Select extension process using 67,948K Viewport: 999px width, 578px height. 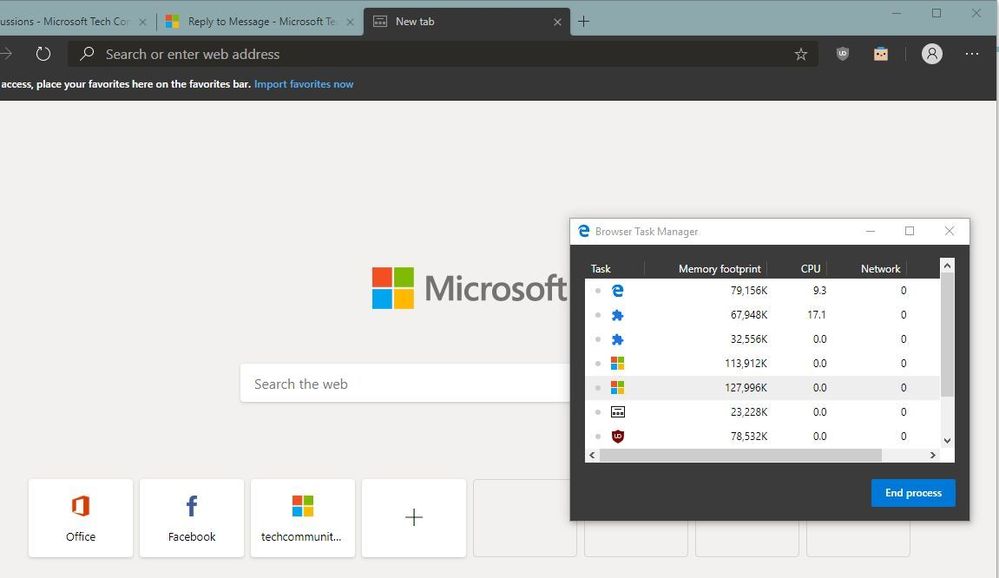[762, 315]
